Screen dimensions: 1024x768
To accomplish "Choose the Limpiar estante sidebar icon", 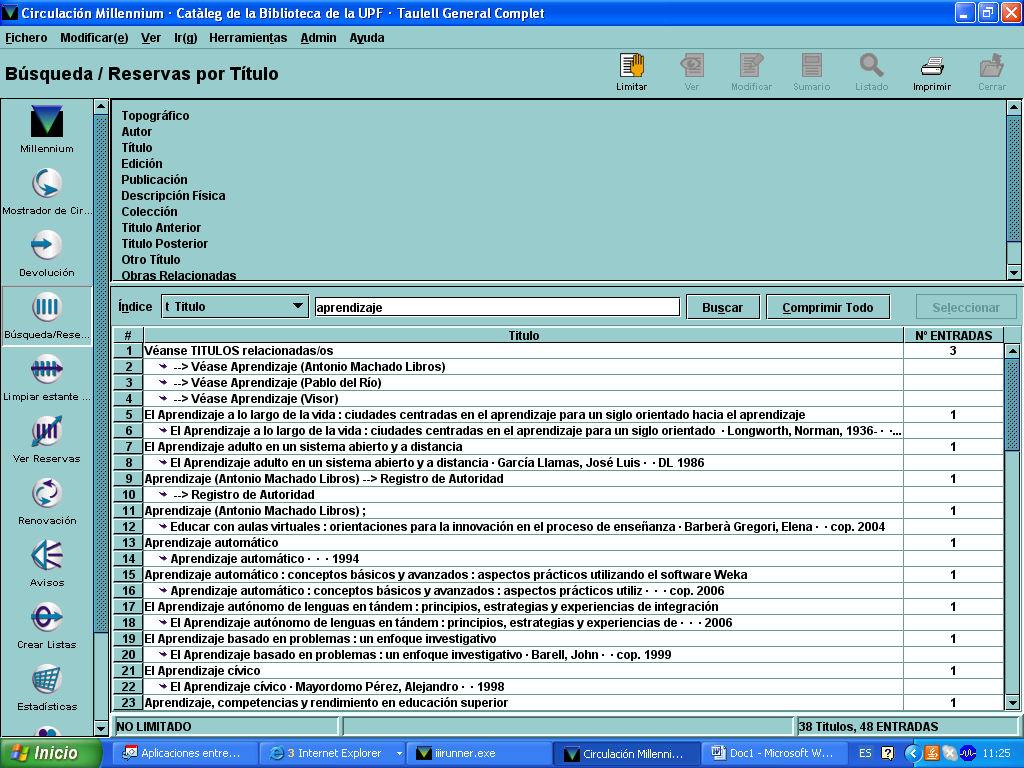I will coord(46,370).
